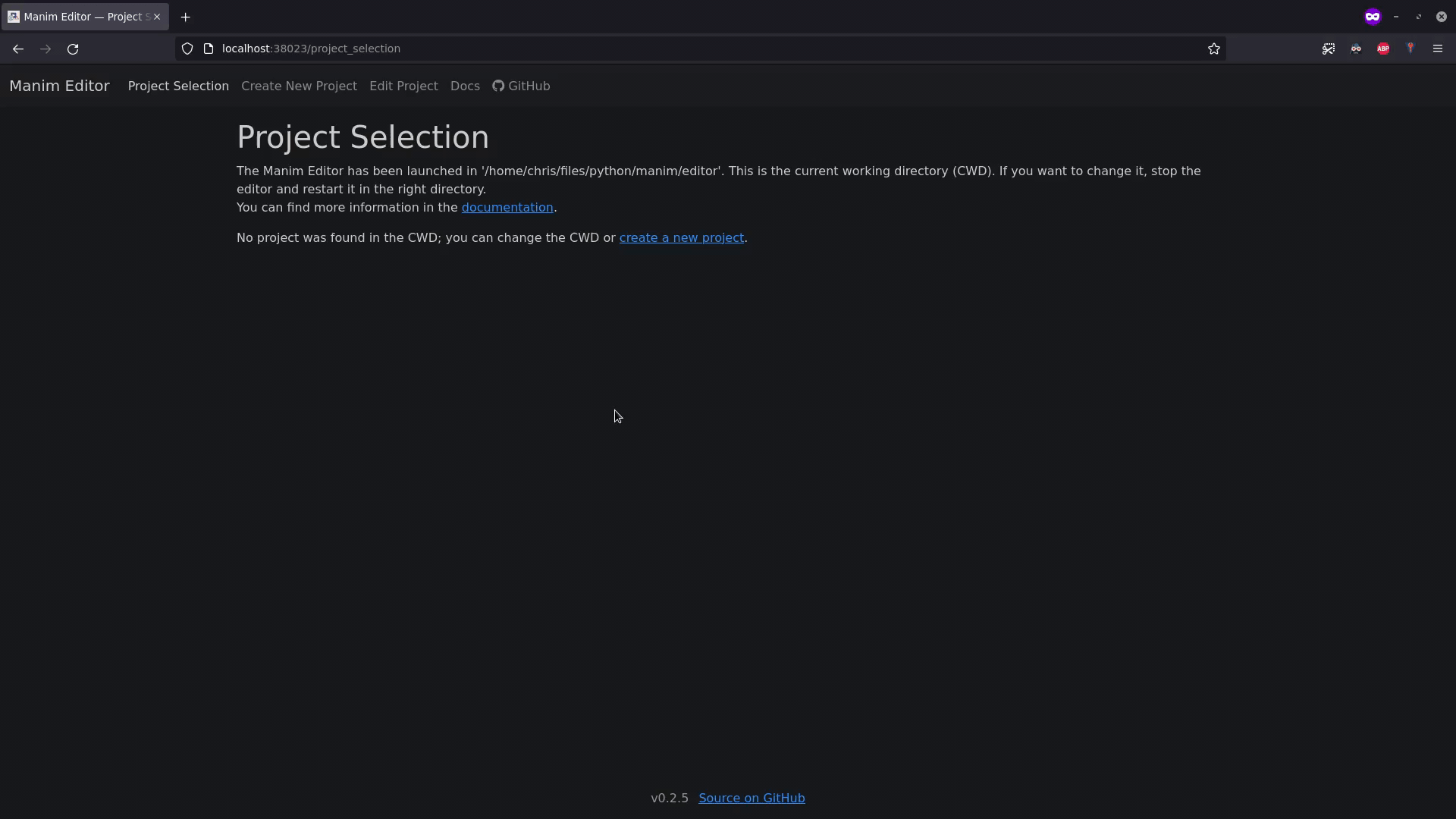Image resolution: width=1456 pixels, height=819 pixels.
Task: Click the red key password manager icon
Action: (x=1411, y=48)
